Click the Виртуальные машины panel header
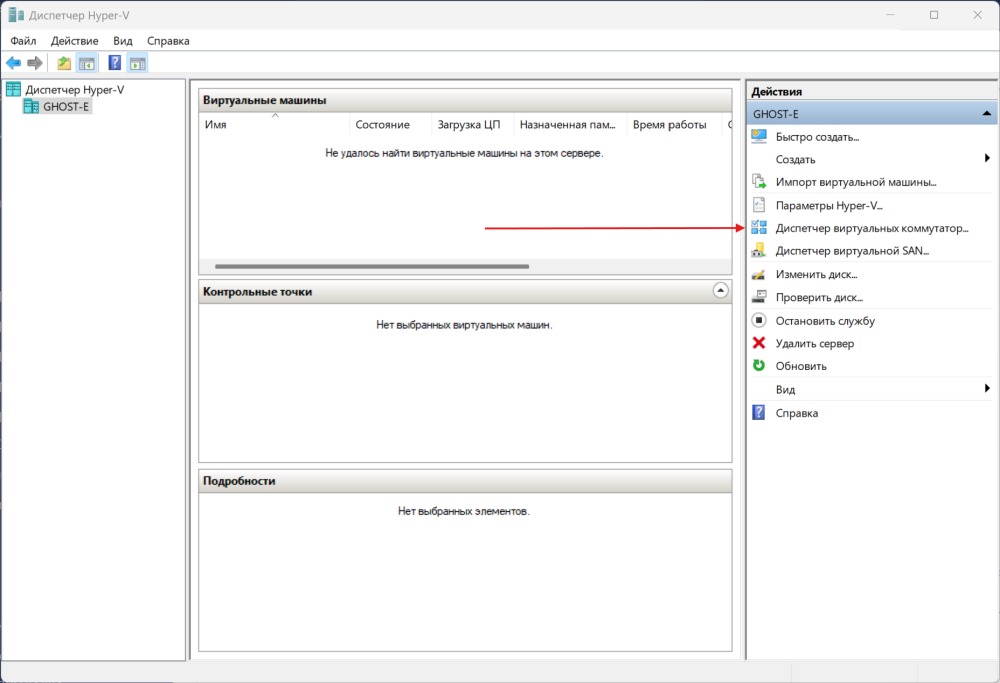This screenshot has height=683, width=1000. point(465,100)
